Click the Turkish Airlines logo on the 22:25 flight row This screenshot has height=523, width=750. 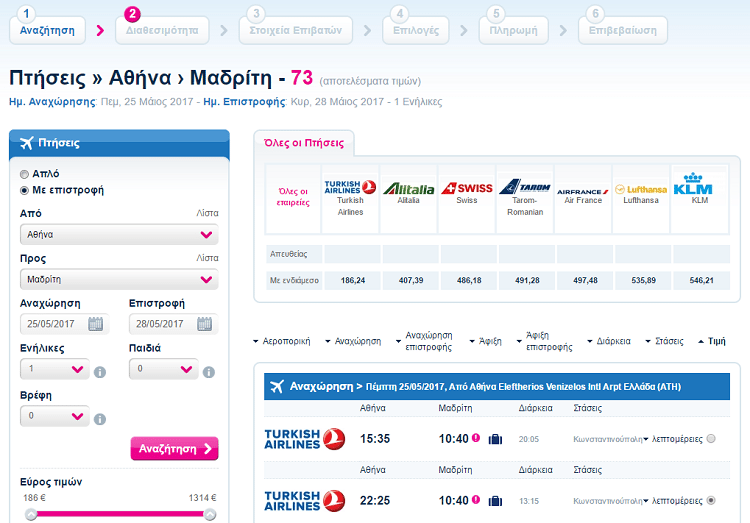point(305,501)
